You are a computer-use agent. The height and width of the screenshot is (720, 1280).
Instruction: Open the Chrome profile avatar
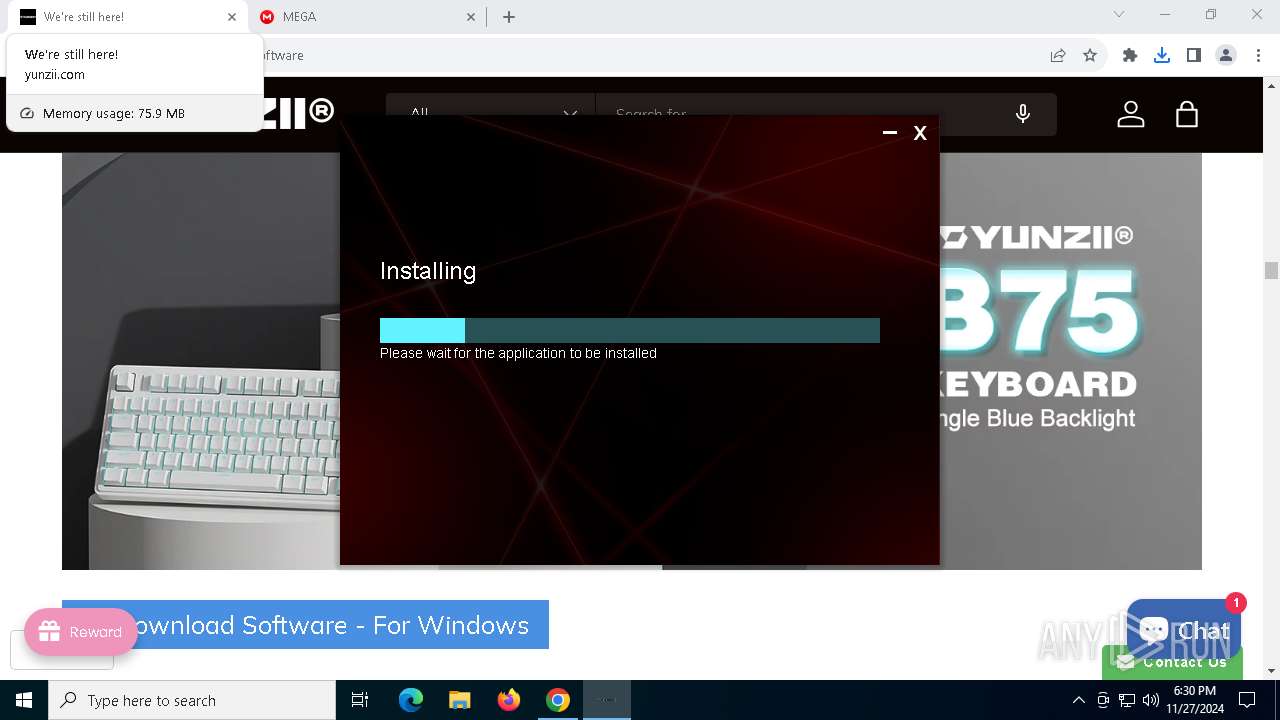[x=1226, y=56]
